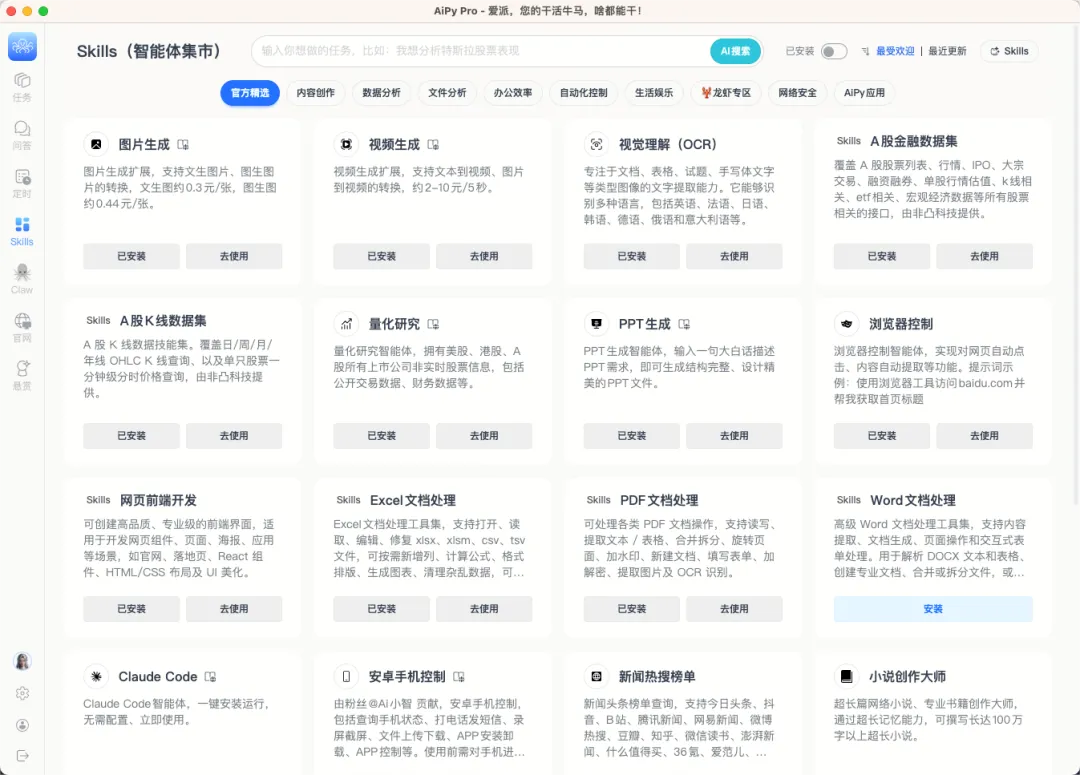Click the 图片生成 card icon

tap(96, 144)
